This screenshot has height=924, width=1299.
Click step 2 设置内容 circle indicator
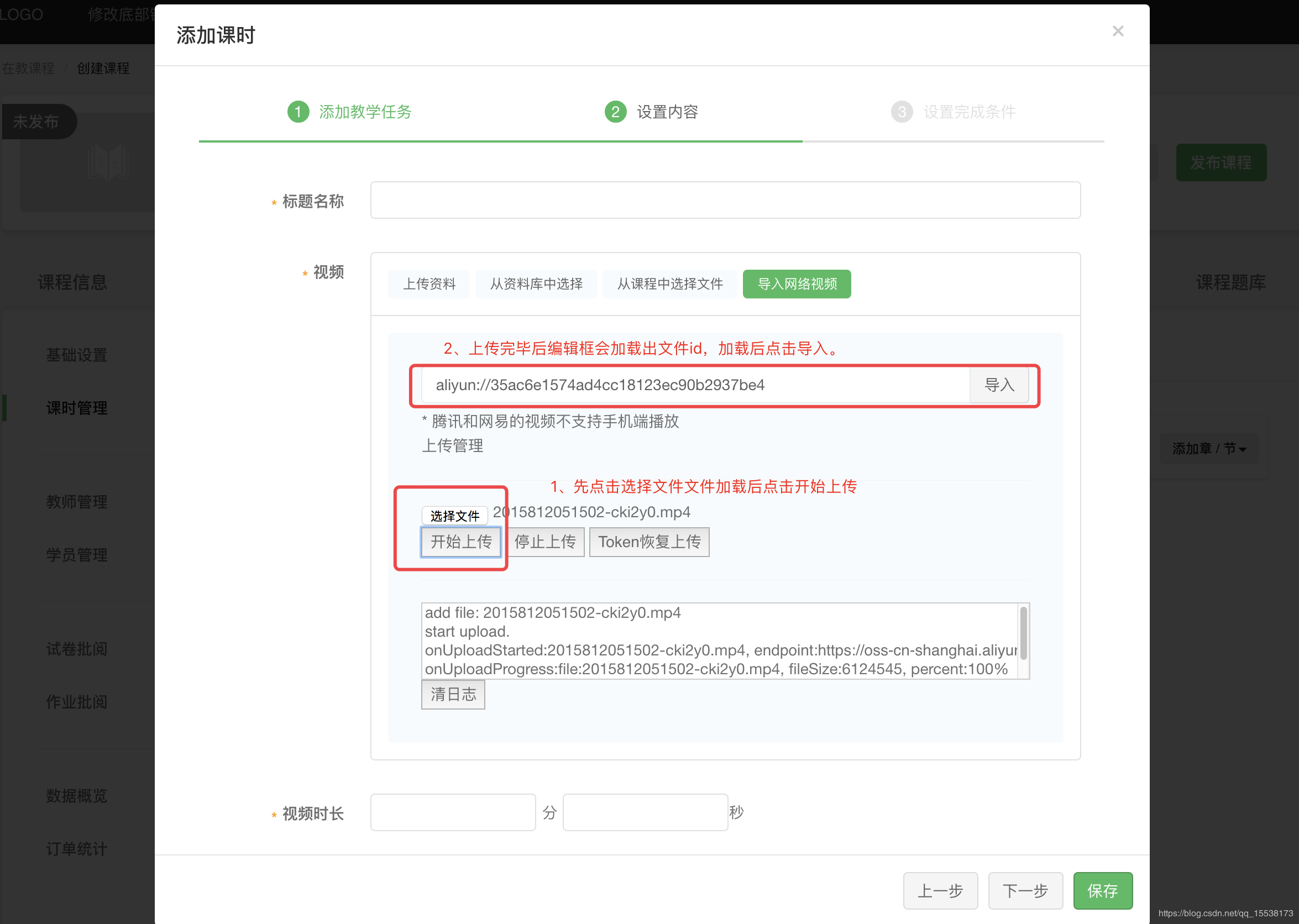click(x=615, y=112)
